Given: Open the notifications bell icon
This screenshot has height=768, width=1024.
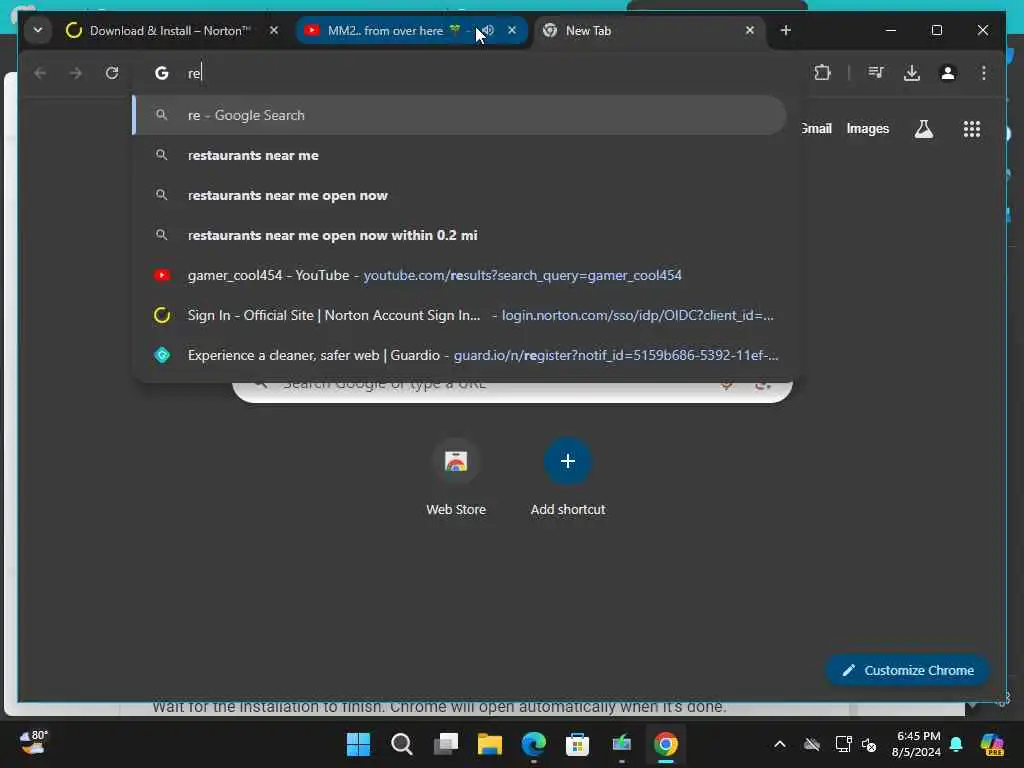Looking at the screenshot, I should [x=956, y=744].
